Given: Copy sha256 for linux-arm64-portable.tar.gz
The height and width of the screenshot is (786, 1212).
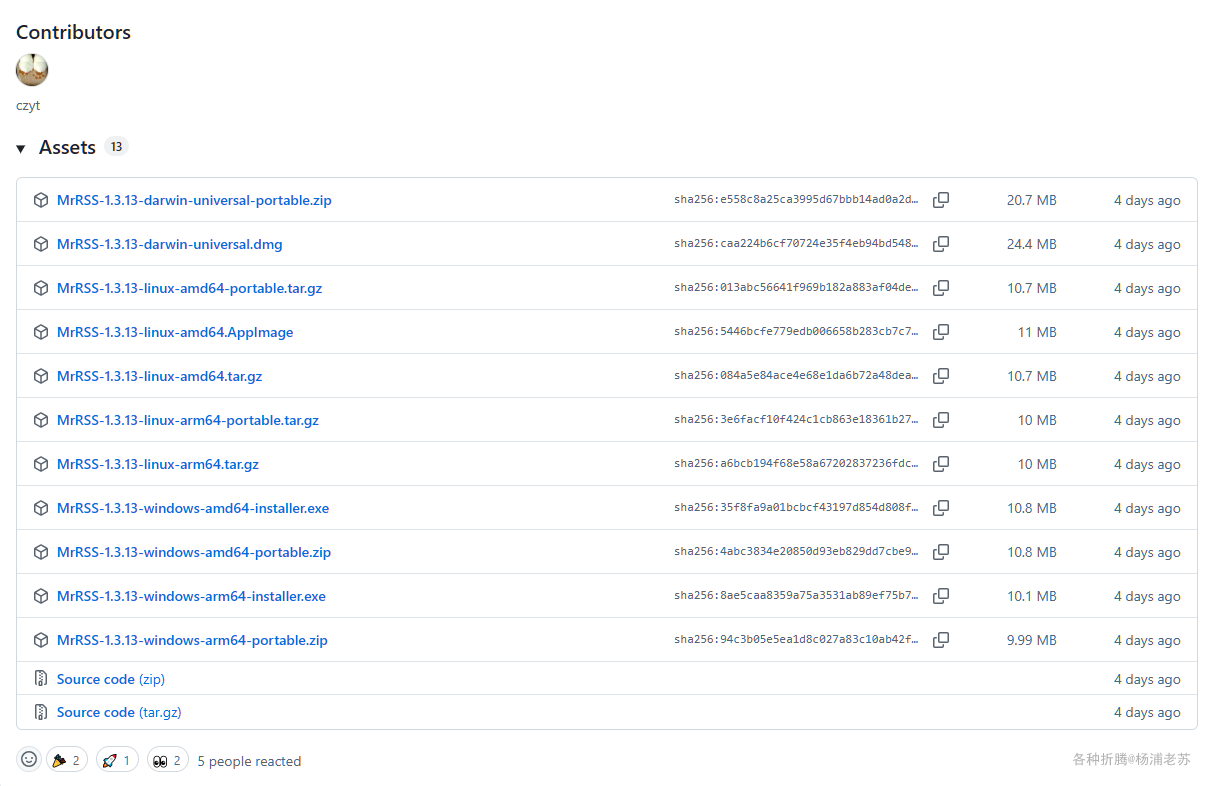Looking at the screenshot, I should click(941, 420).
